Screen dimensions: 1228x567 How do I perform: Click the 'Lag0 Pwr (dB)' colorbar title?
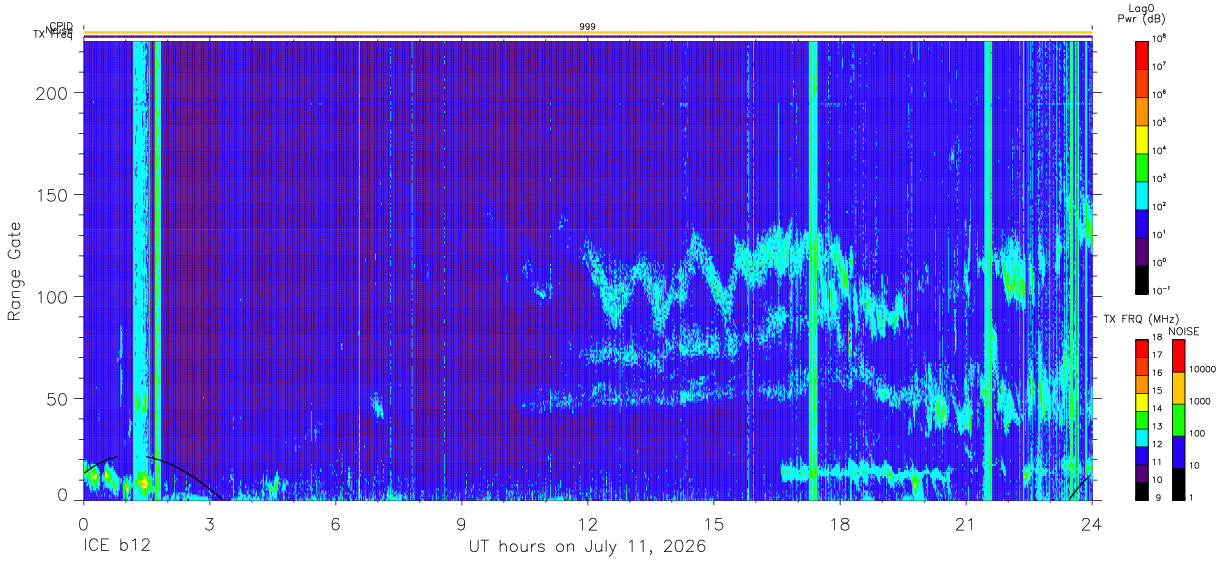pos(1141,13)
